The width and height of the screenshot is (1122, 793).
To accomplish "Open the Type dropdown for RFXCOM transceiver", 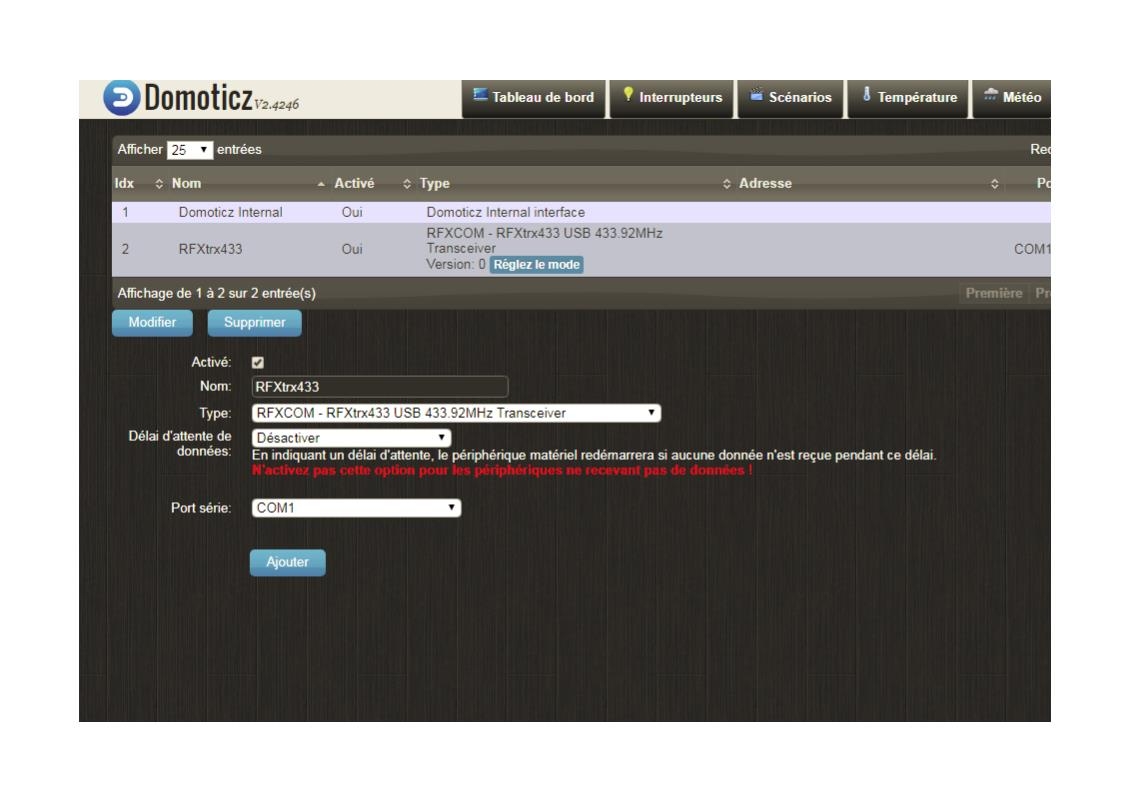I will coord(456,413).
